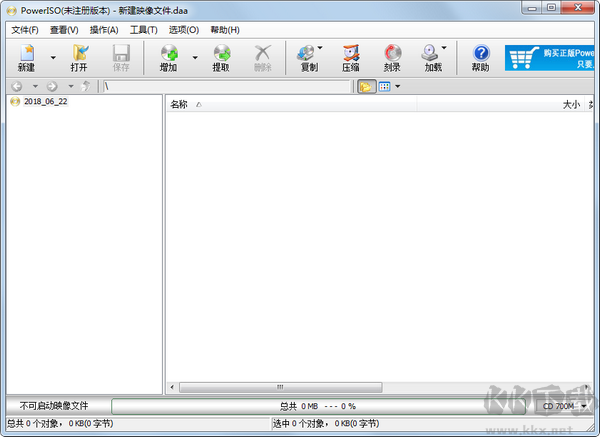This screenshot has width=600, height=437.
Task: Open the 查看(V) menu
Action: pyautogui.click(x=64, y=30)
